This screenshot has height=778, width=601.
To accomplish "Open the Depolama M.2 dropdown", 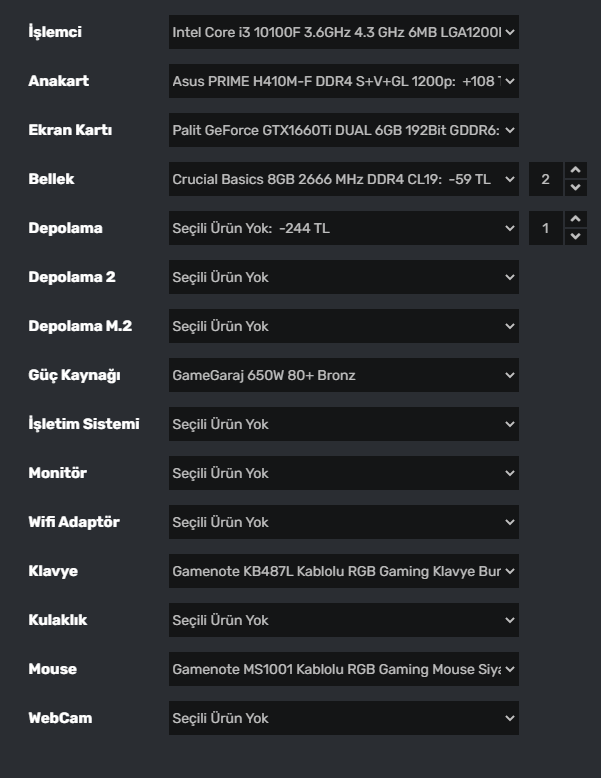I will pos(343,326).
